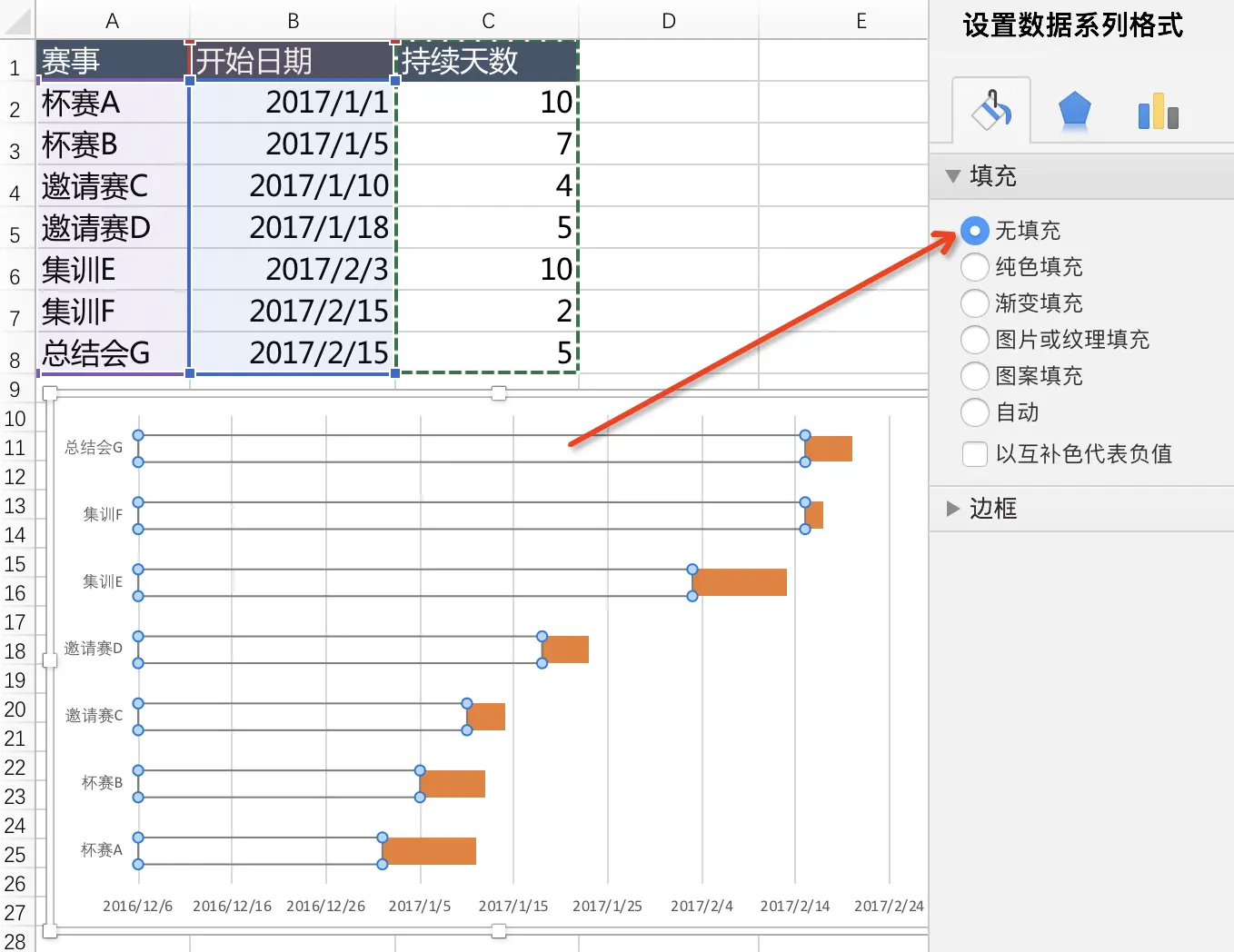Select the duration cell for 邀请赛C showing 4
This screenshot has height=952, width=1234.
point(488,186)
